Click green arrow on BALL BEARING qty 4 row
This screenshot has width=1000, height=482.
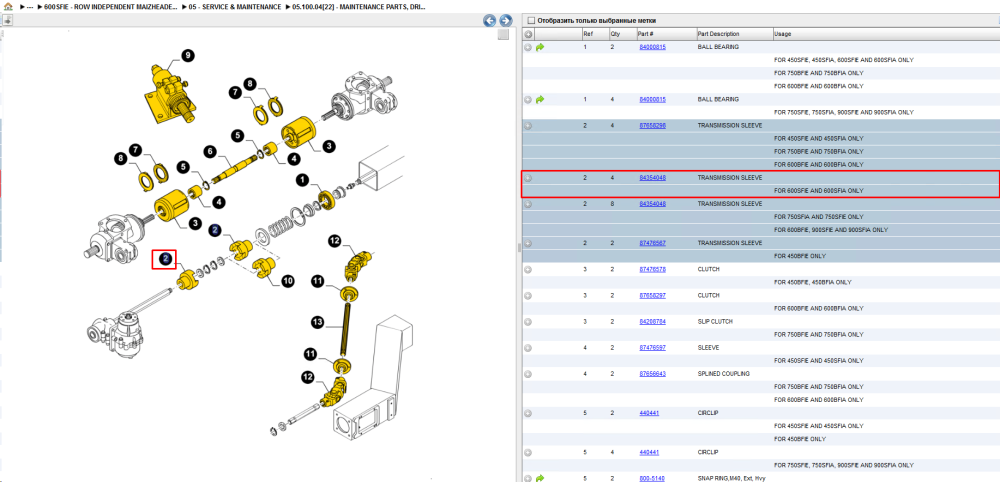click(540, 99)
